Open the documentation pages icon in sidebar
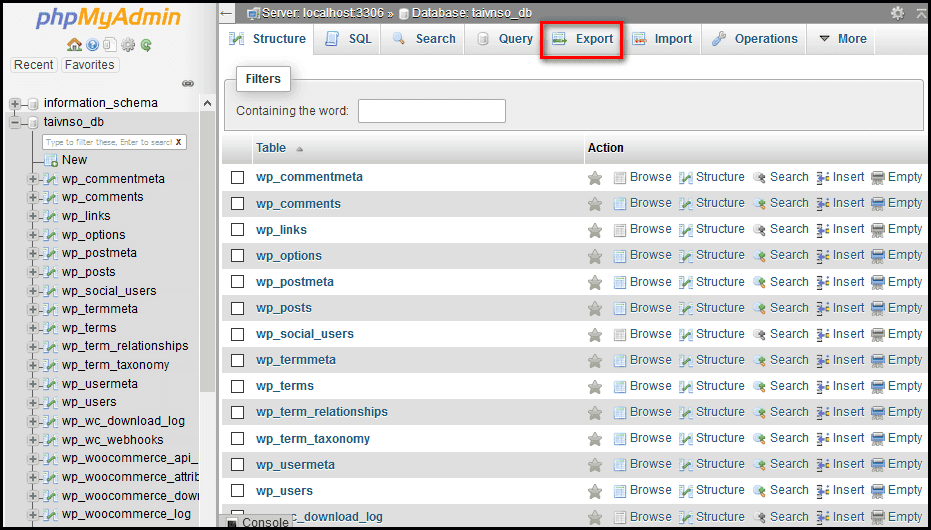Viewport: 931px width, 530px height. click(x=109, y=45)
